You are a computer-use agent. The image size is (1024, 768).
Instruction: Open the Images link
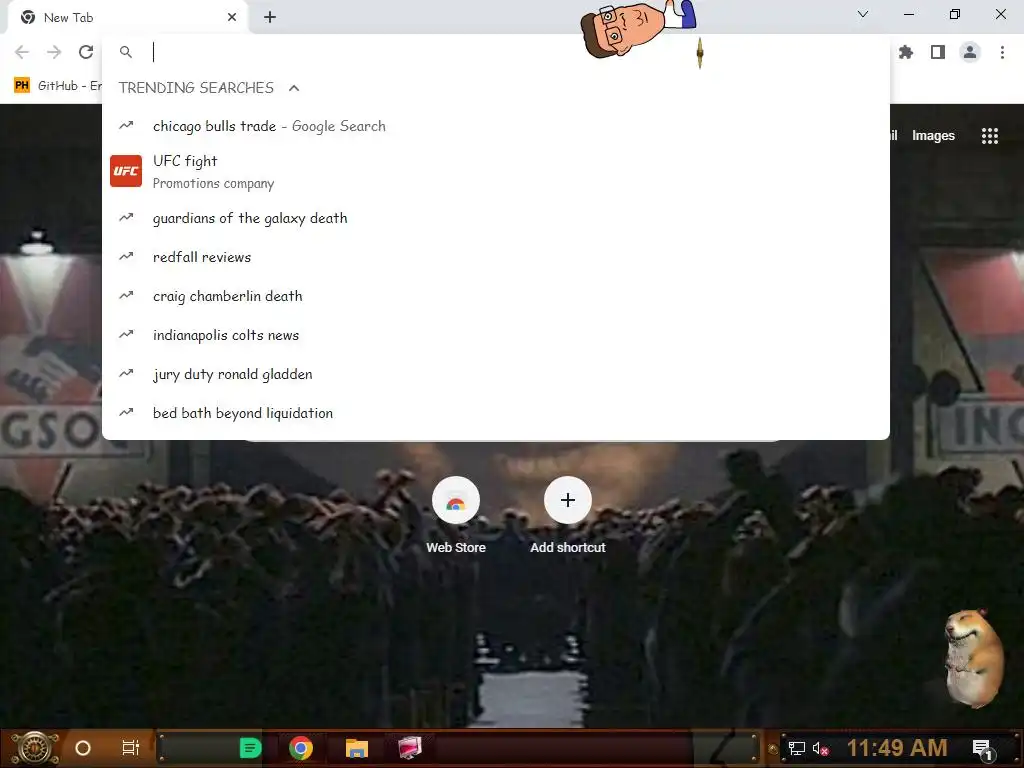click(x=933, y=136)
